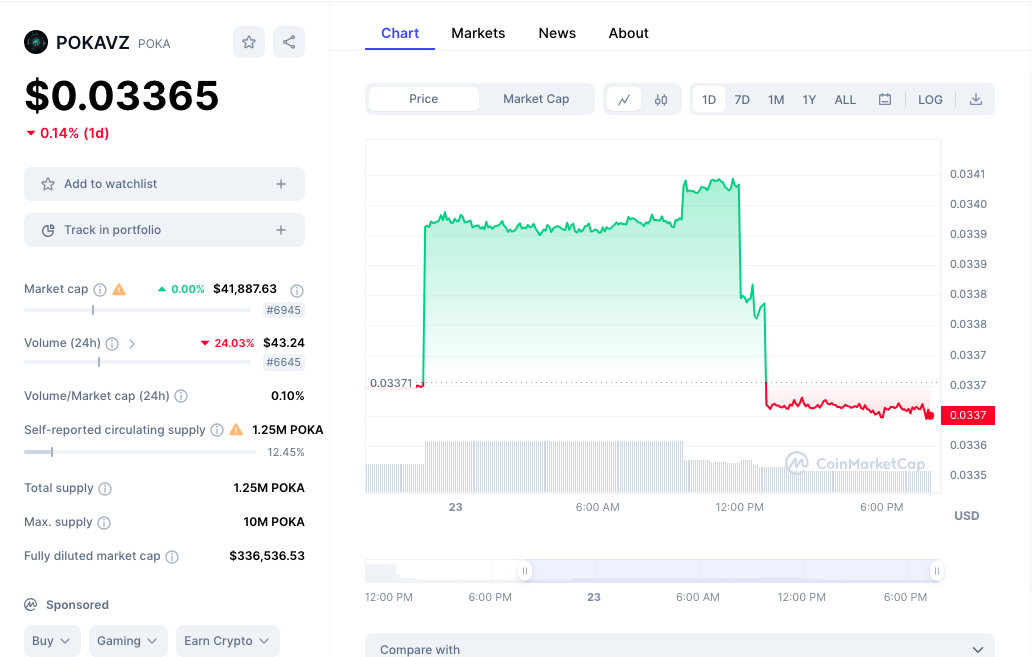
Task: Expand the Compare with selector
Action: [679, 646]
